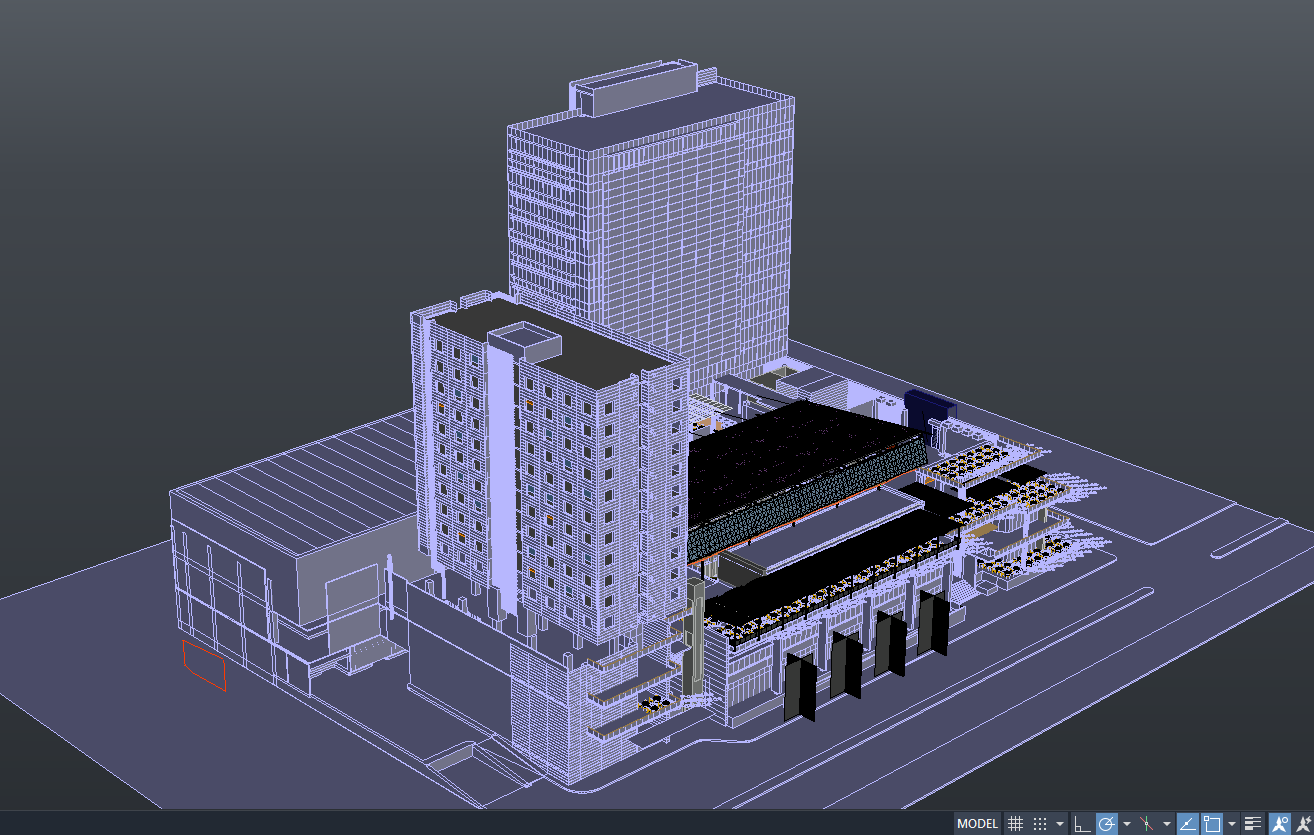This screenshot has width=1314, height=835.
Task: Click the Ortho mode icon
Action: [1082, 823]
